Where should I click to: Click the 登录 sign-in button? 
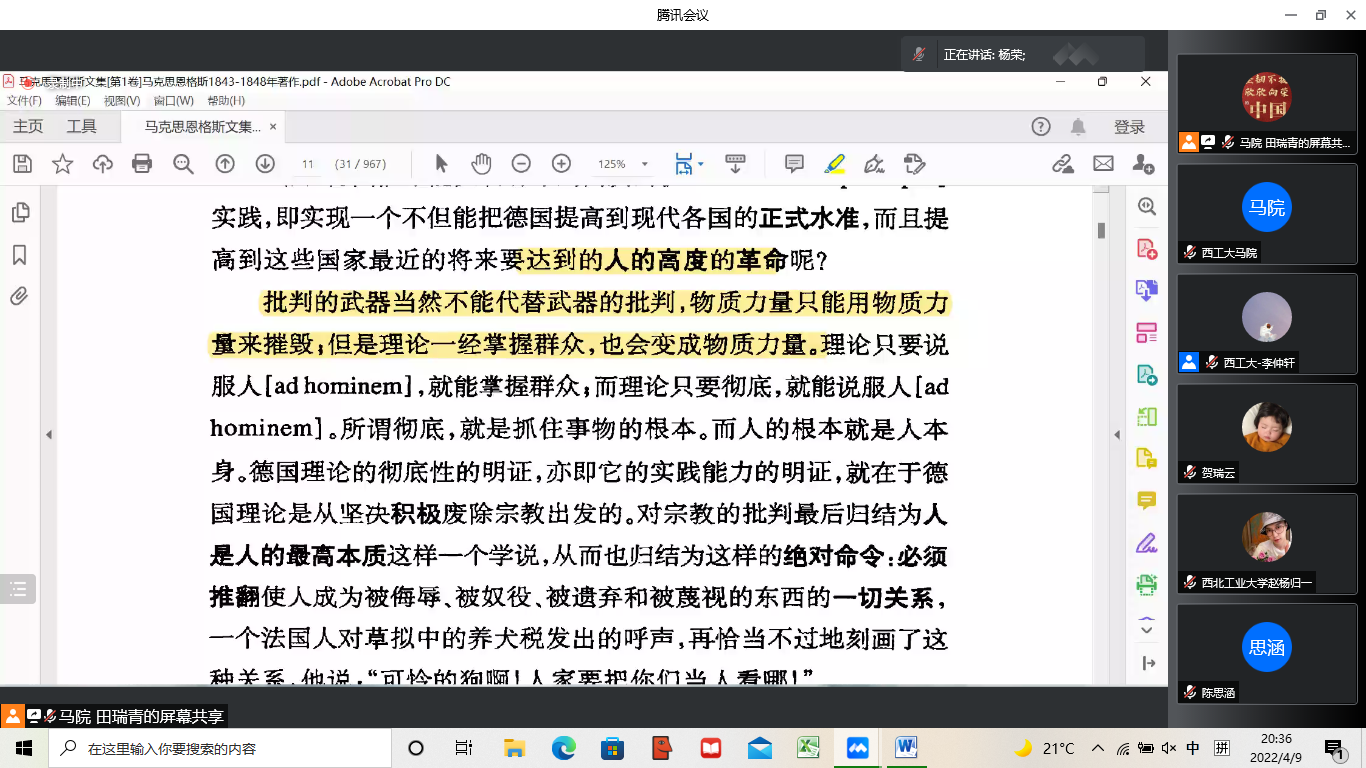tap(1129, 127)
